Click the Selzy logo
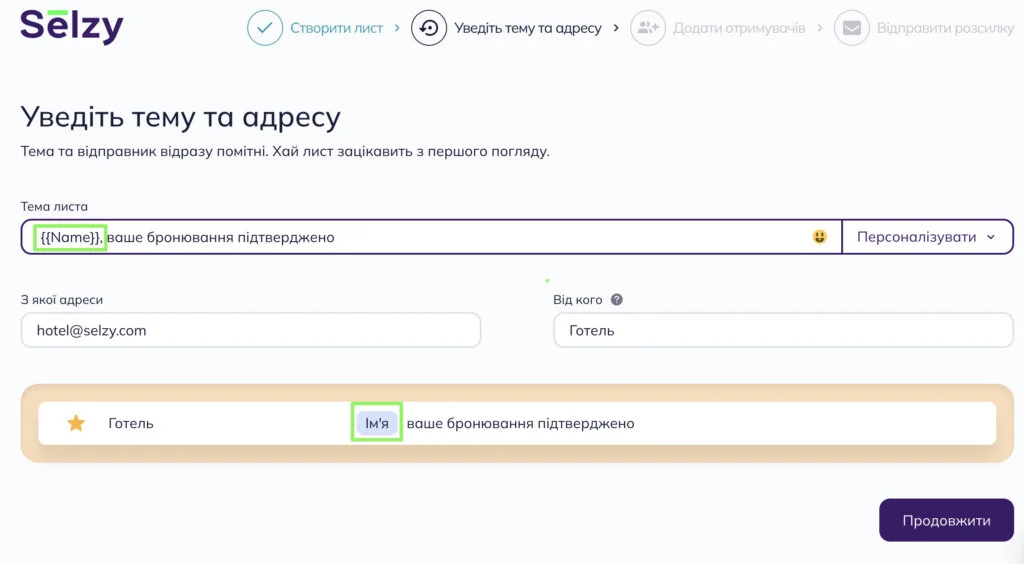 [71, 27]
